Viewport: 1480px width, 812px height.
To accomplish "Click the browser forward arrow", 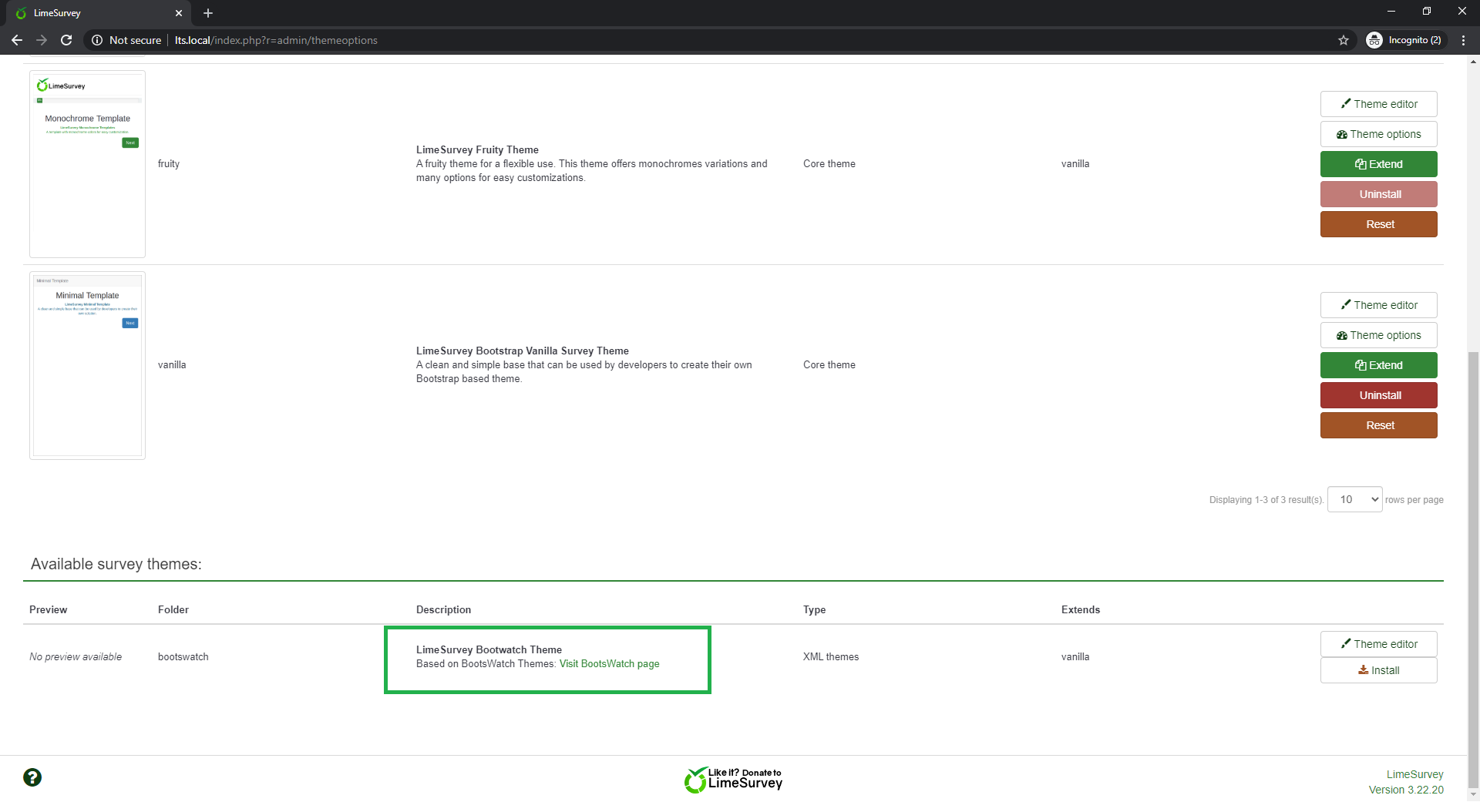I will [x=42, y=40].
